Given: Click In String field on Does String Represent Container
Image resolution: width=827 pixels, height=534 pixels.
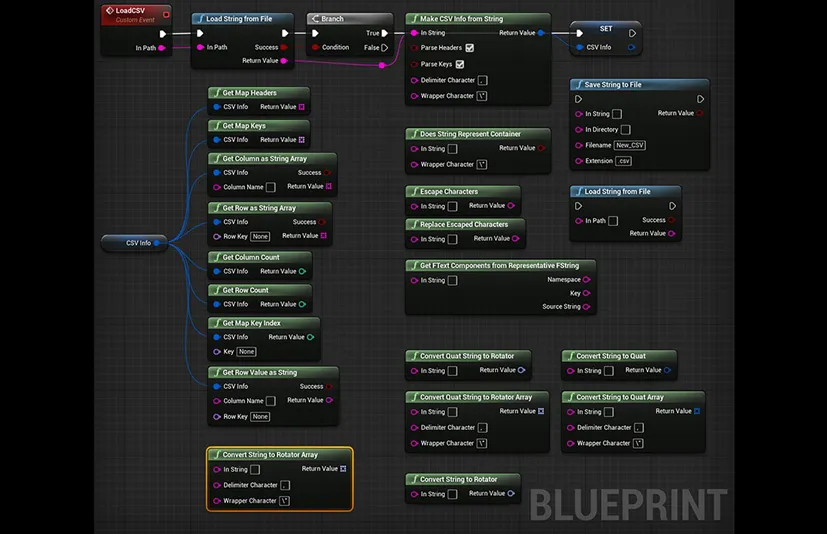Looking at the screenshot, I should click(453, 149).
